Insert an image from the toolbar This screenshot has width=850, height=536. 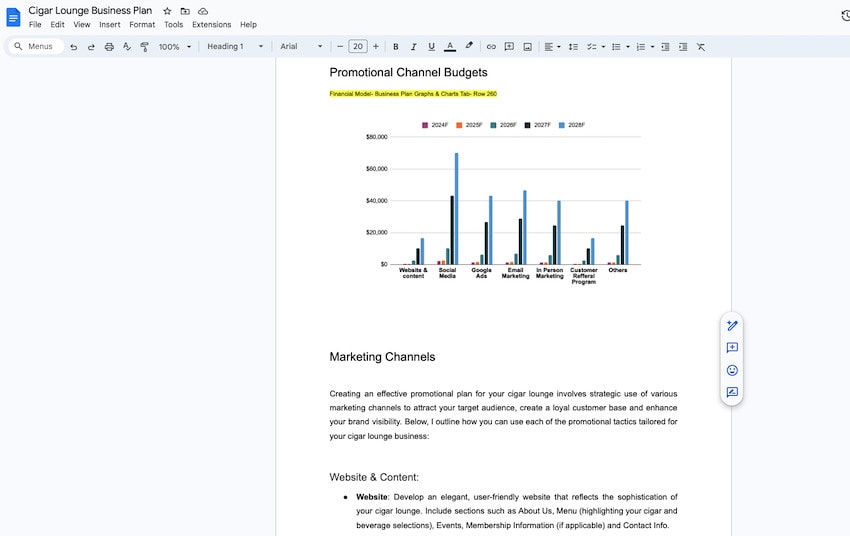click(x=527, y=47)
